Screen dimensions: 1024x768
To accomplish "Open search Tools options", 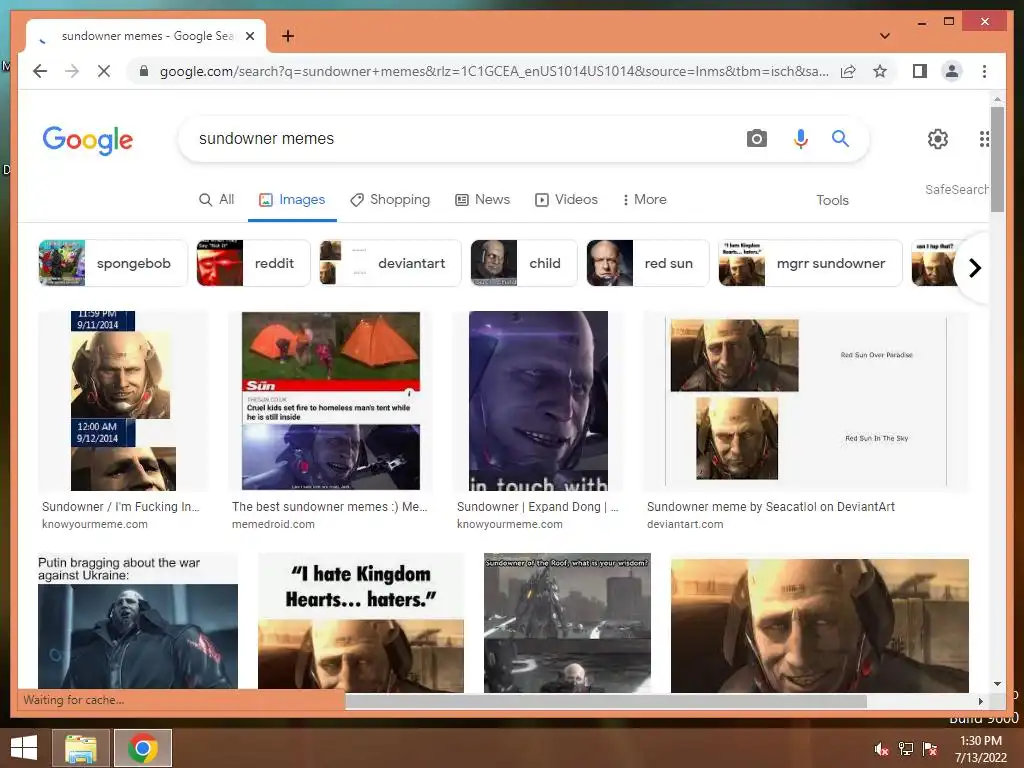I will [x=832, y=200].
